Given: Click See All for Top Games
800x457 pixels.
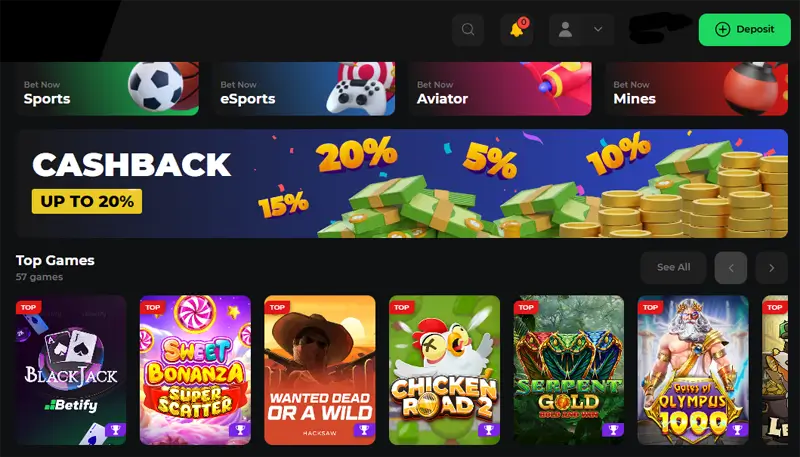Looking at the screenshot, I should 673,268.
